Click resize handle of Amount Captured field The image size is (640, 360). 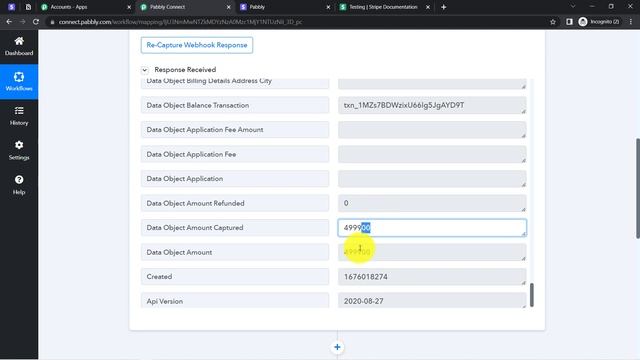pos(524,233)
